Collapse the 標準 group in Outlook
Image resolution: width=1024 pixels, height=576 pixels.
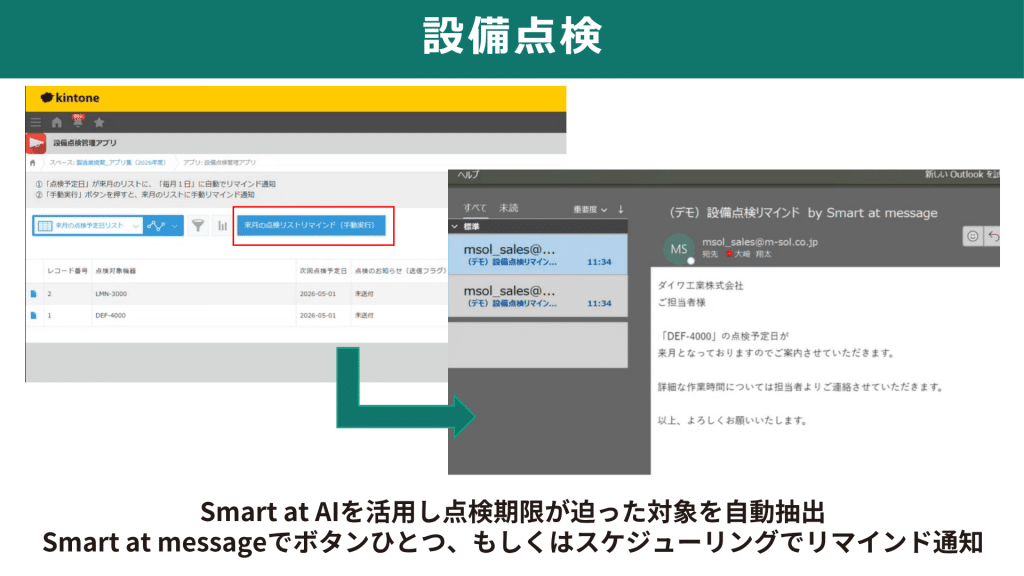(x=455, y=227)
